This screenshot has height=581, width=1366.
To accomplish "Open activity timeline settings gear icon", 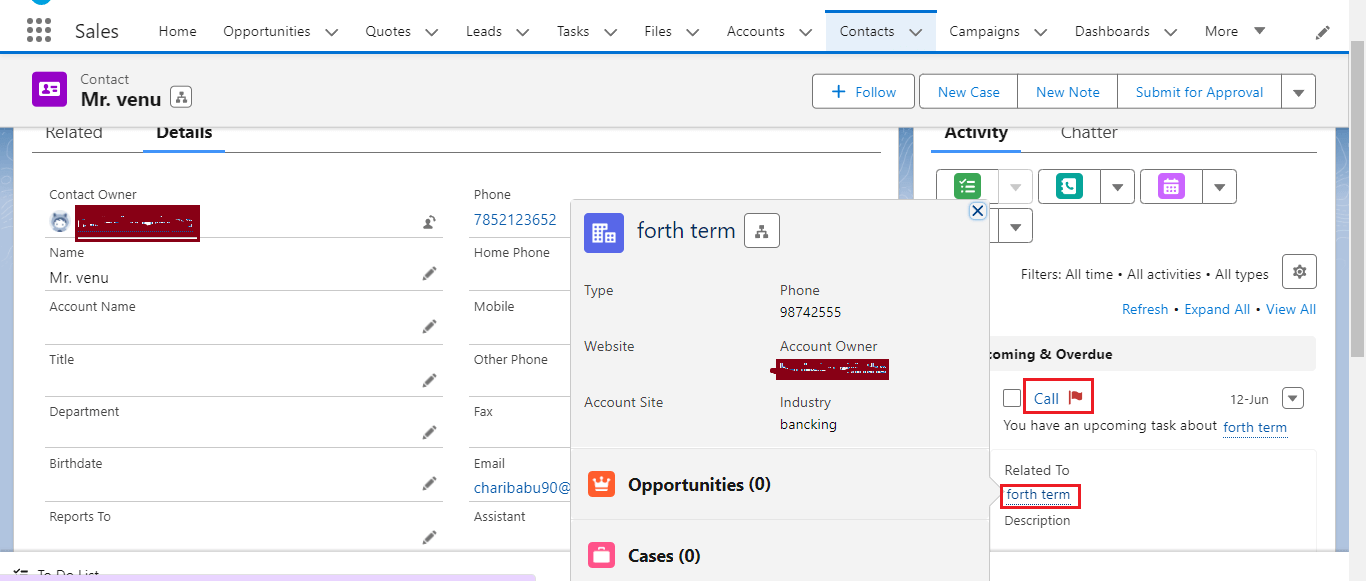I will click(1298, 271).
